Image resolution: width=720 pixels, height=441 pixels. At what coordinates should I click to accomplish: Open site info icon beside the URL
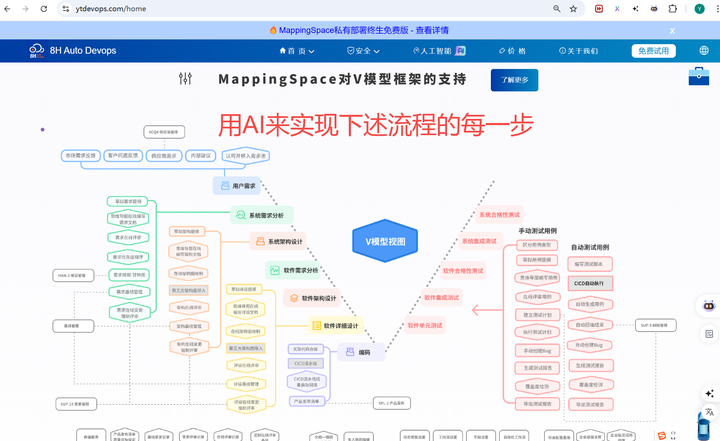66,9
